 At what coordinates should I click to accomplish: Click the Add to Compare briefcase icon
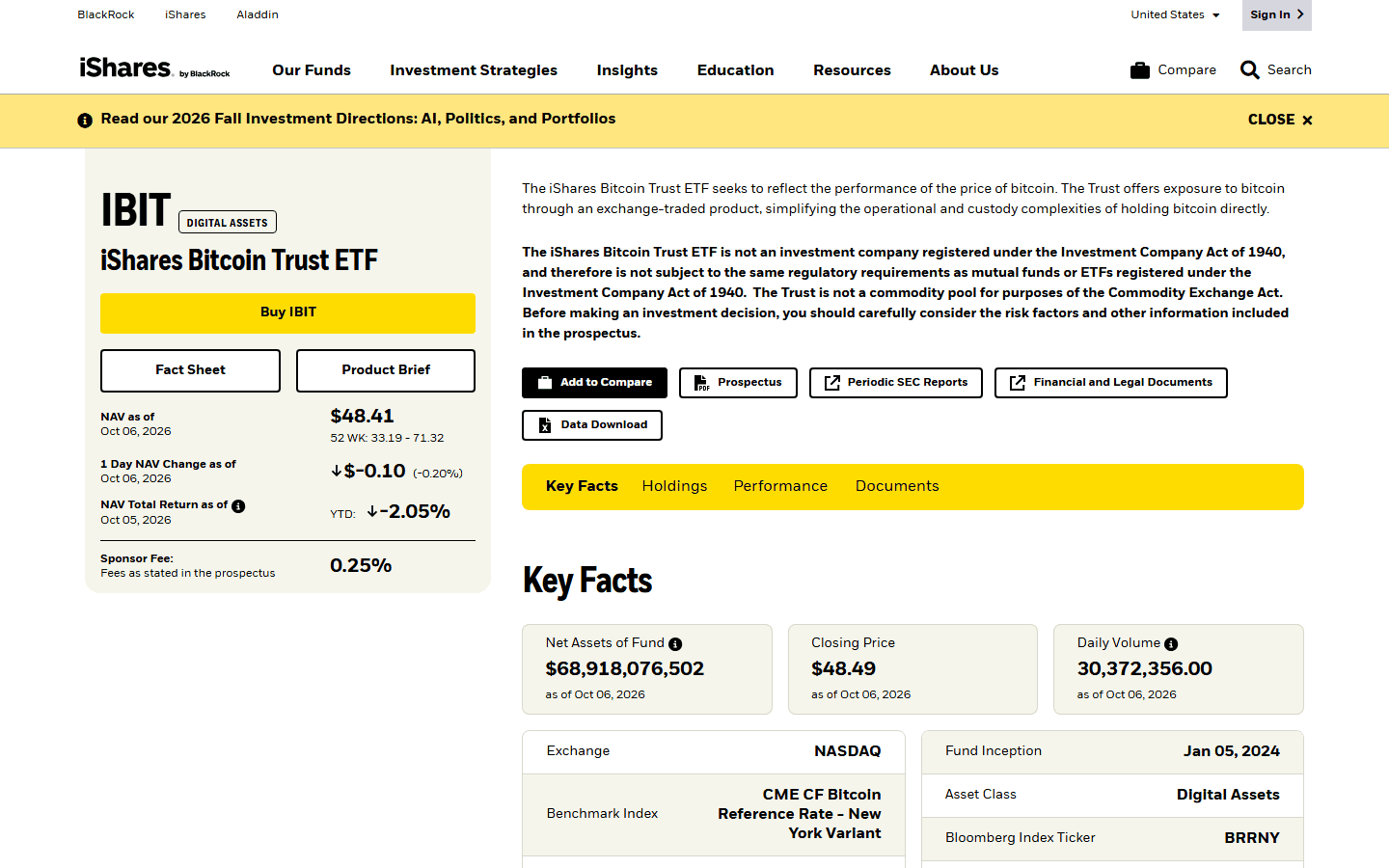[545, 383]
